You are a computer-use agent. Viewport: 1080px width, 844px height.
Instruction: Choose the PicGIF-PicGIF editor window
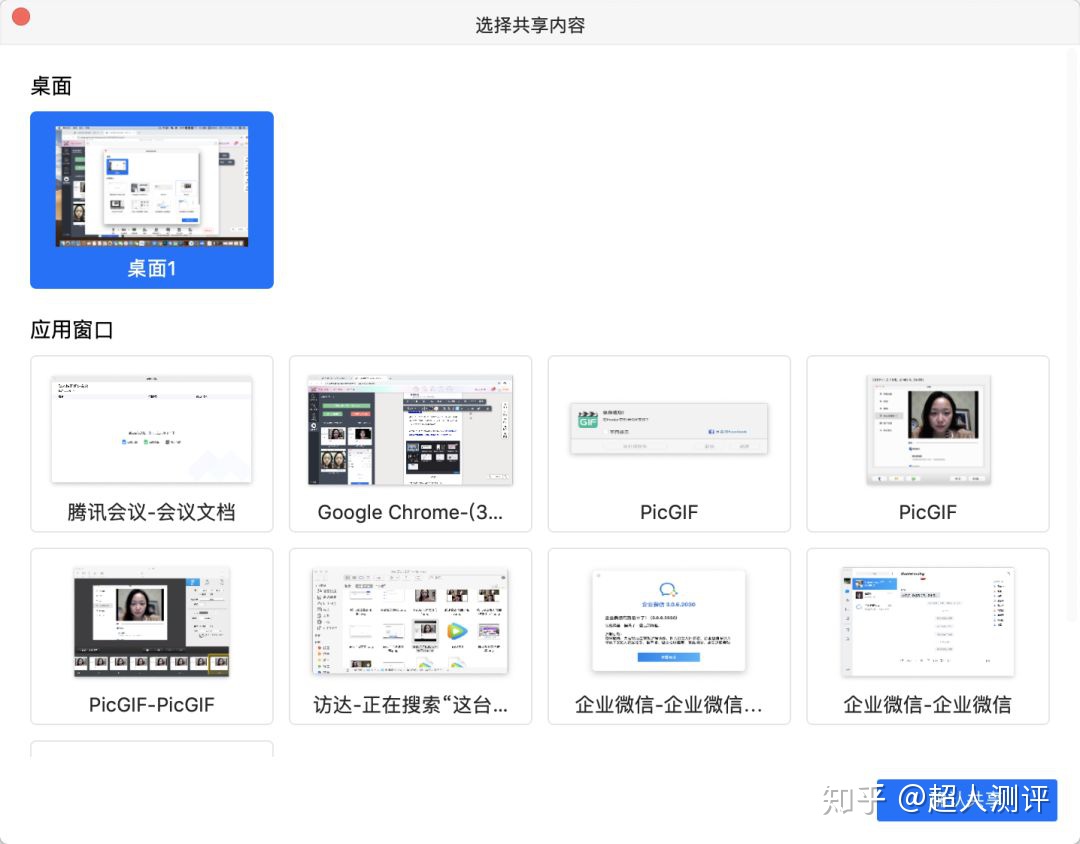tap(152, 636)
